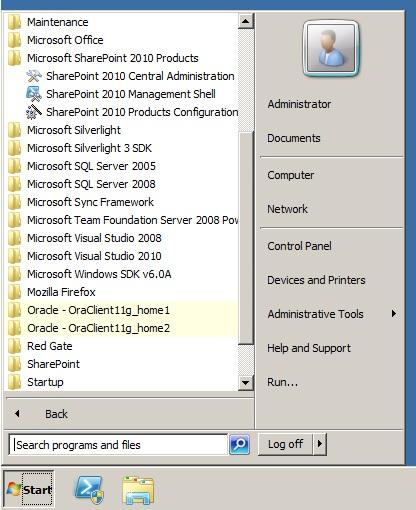Focus the Search programs and files box
Image resolution: width=416 pixels, height=510 pixels.
(x=118, y=445)
